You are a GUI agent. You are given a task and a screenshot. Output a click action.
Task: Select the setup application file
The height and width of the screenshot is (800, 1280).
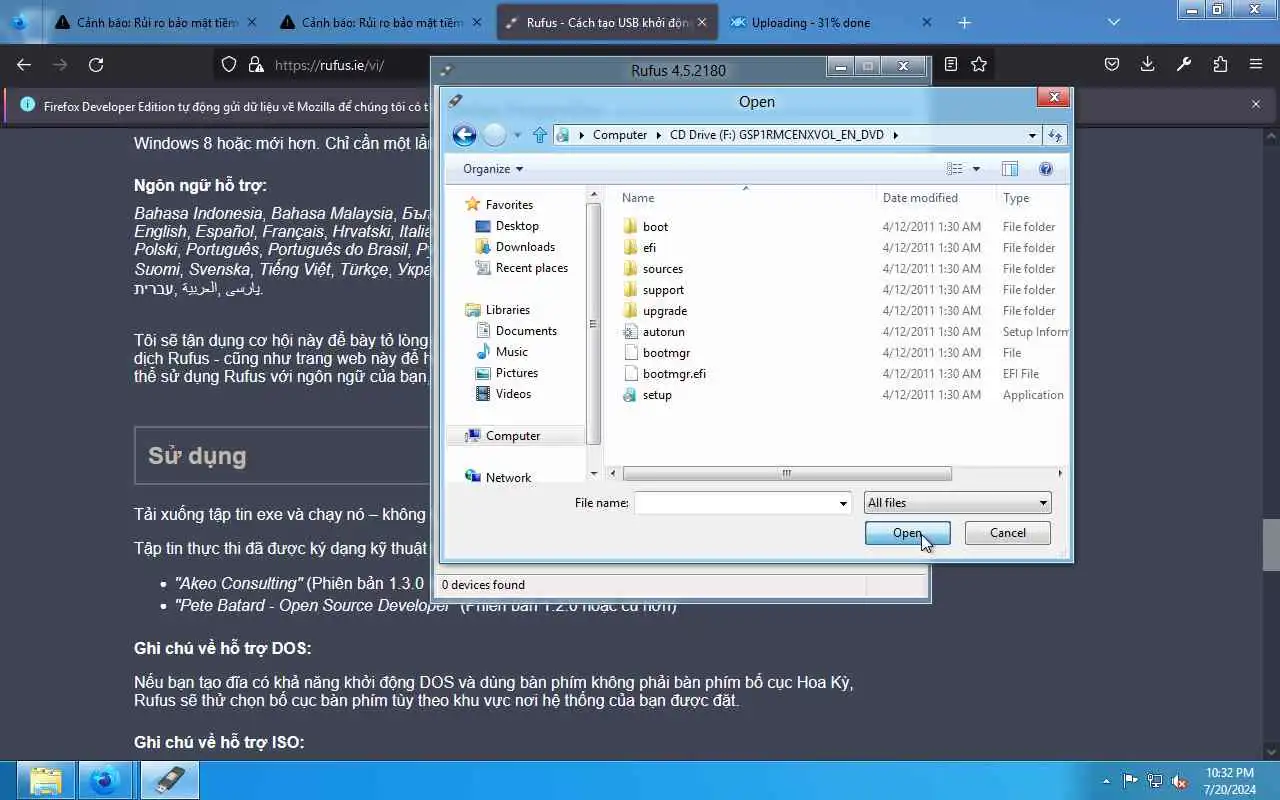pos(657,395)
